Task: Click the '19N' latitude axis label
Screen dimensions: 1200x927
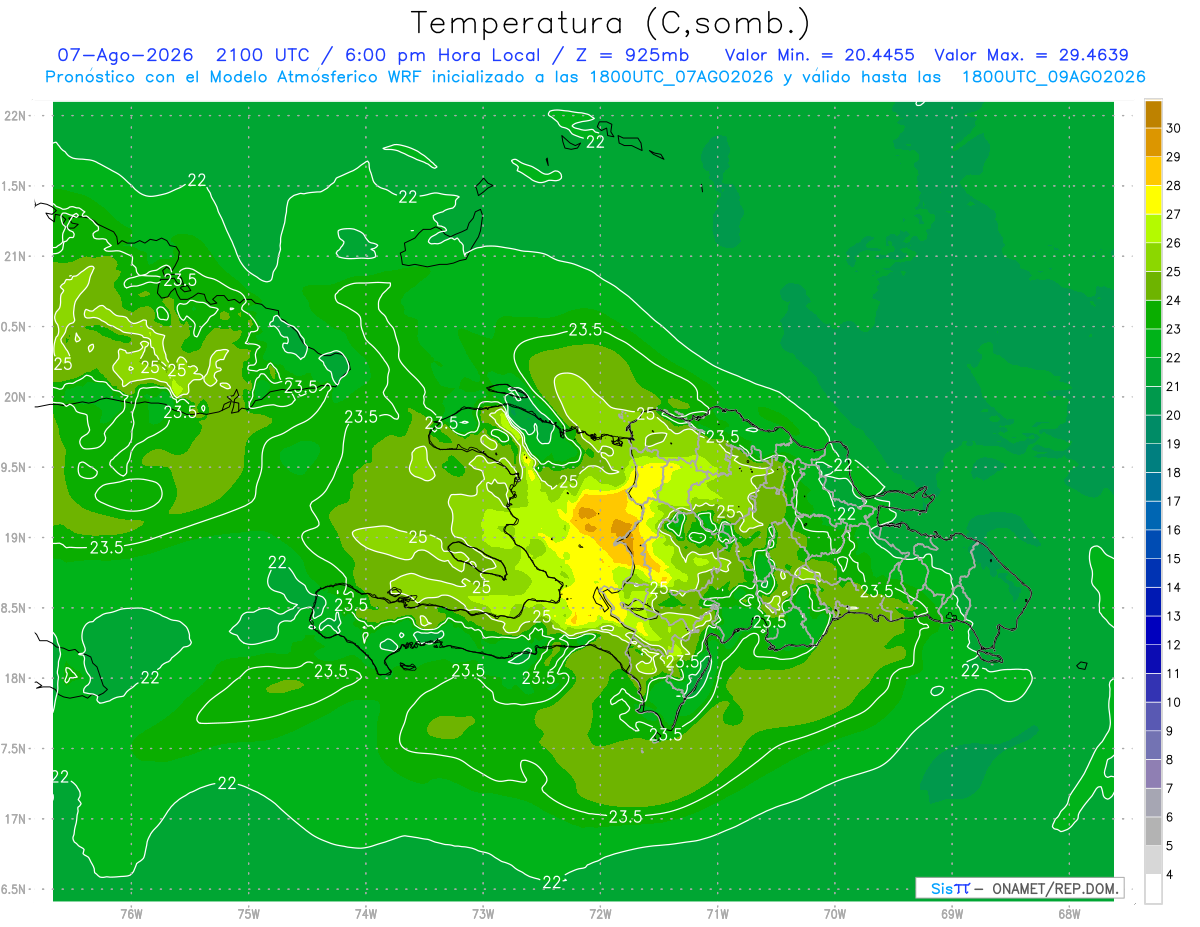Action: click(15, 538)
